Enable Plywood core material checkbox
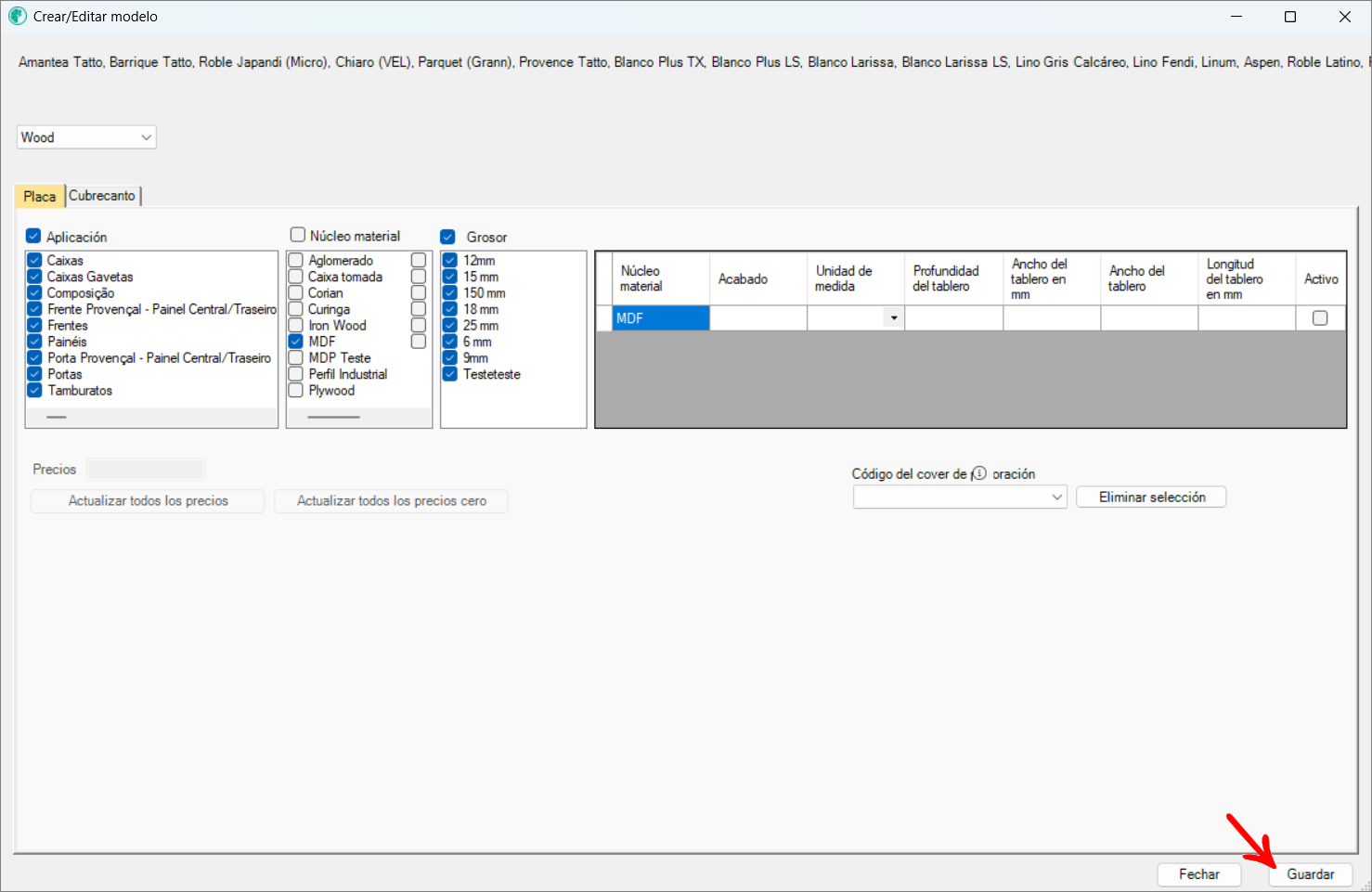The width and height of the screenshot is (1372, 892). (x=296, y=391)
